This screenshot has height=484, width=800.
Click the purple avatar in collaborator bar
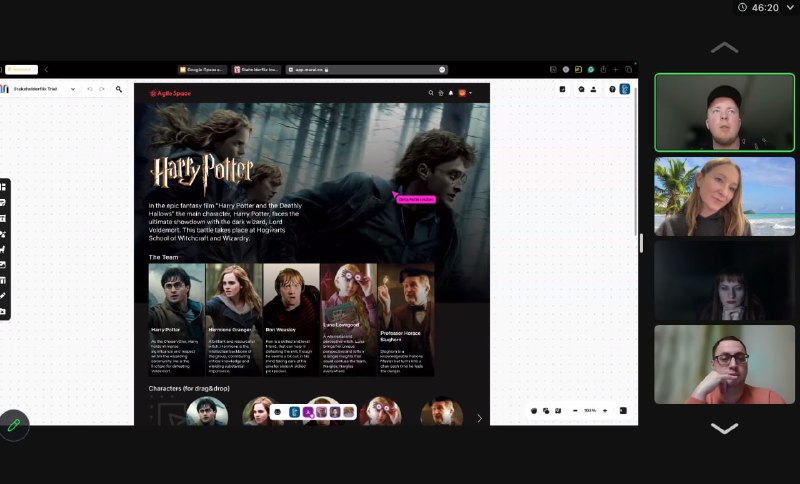click(x=308, y=412)
